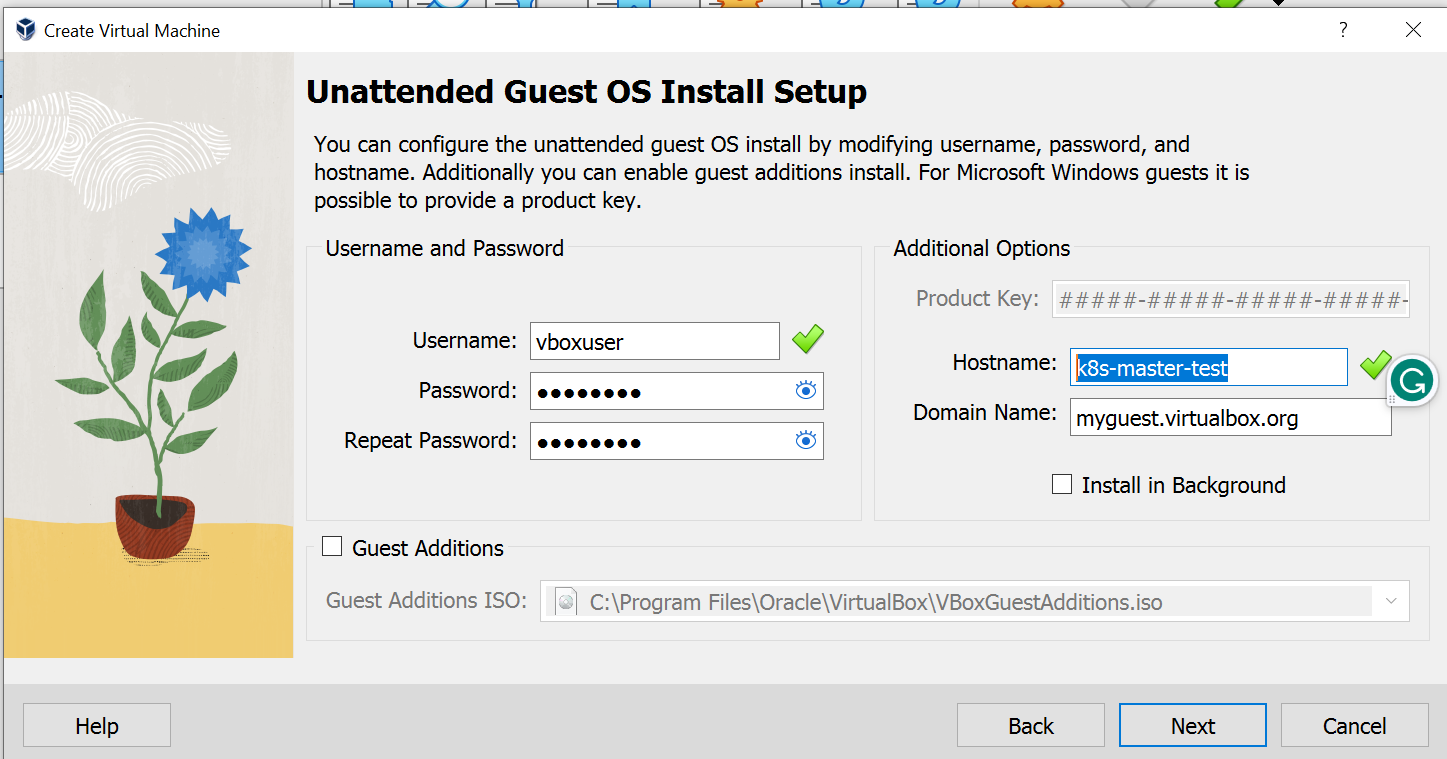Click the green checkmark beside Hostname
Image resolution: width=1447 pixels, height=759 pixels.
click(x=1375, y=364)
